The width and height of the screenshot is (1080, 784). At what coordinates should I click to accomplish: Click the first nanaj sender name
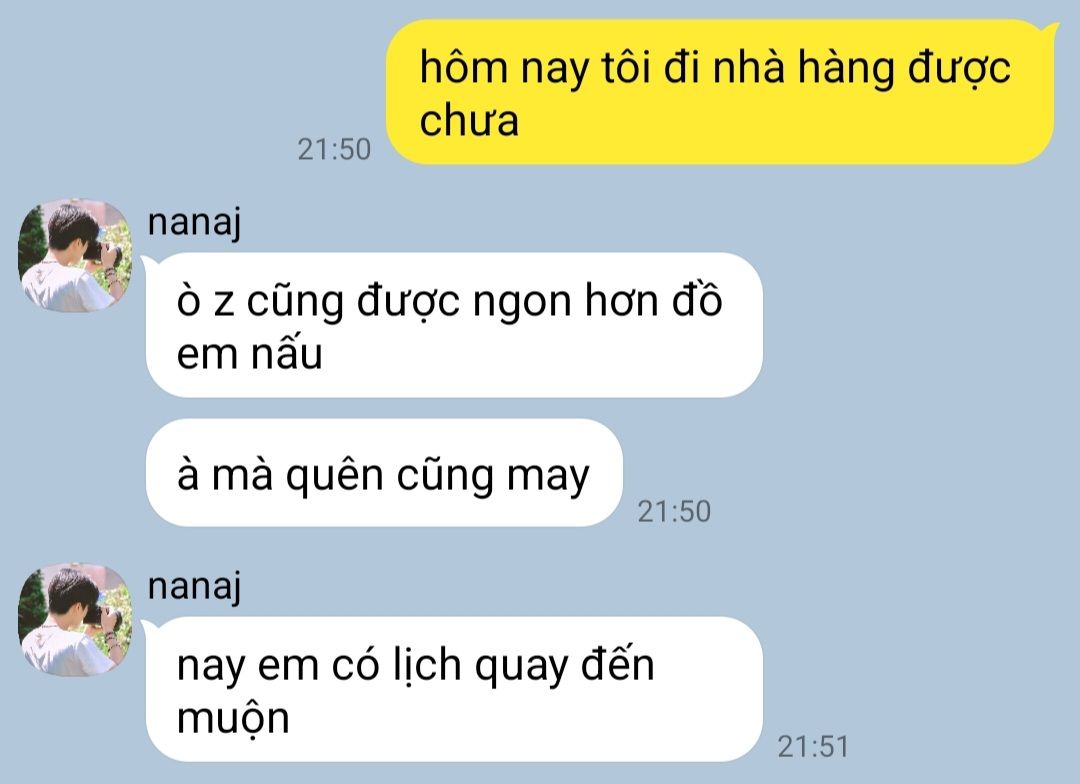[x=194, y=223]
